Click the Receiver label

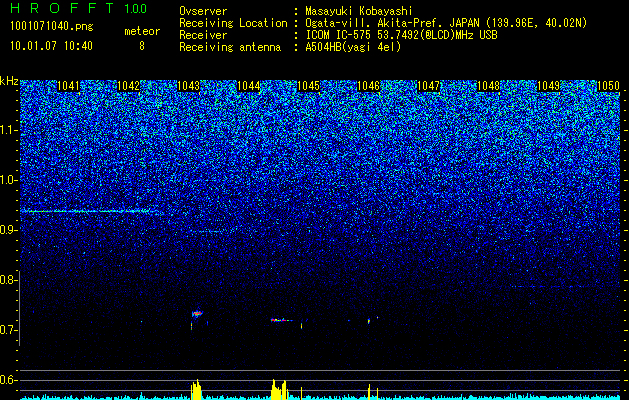click(203, 35)
